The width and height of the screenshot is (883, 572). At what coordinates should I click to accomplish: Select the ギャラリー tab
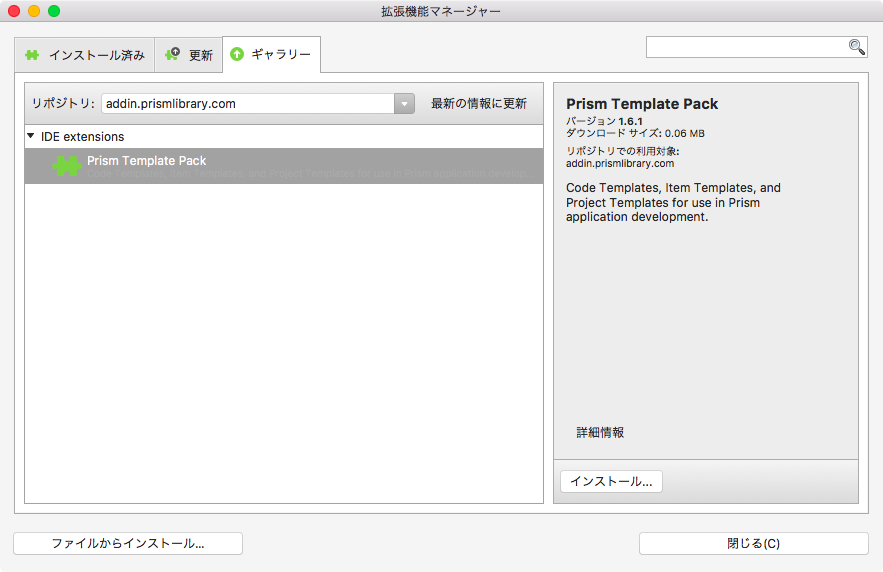(271, 54)
